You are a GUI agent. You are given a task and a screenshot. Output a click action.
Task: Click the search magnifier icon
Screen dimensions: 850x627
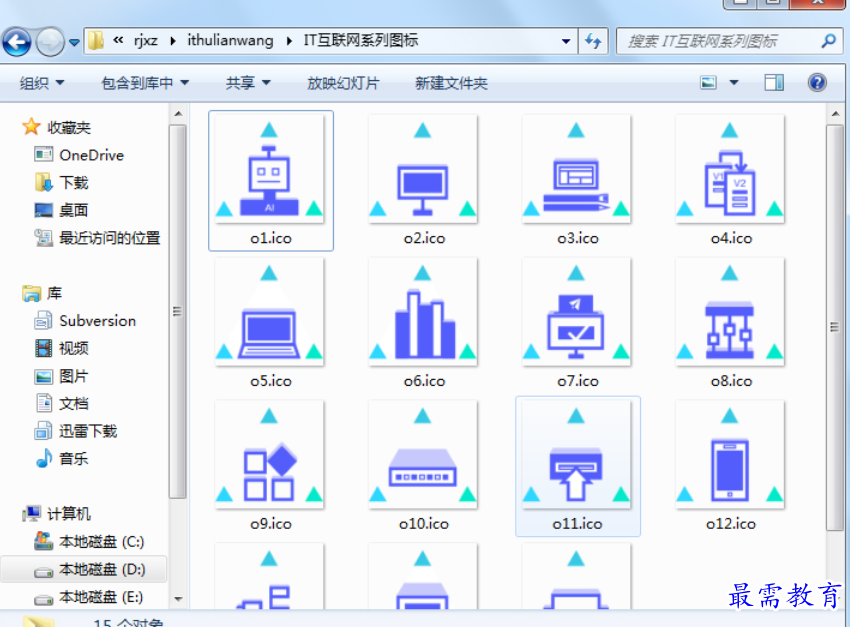pyautogui.click(x=828, y=41)
